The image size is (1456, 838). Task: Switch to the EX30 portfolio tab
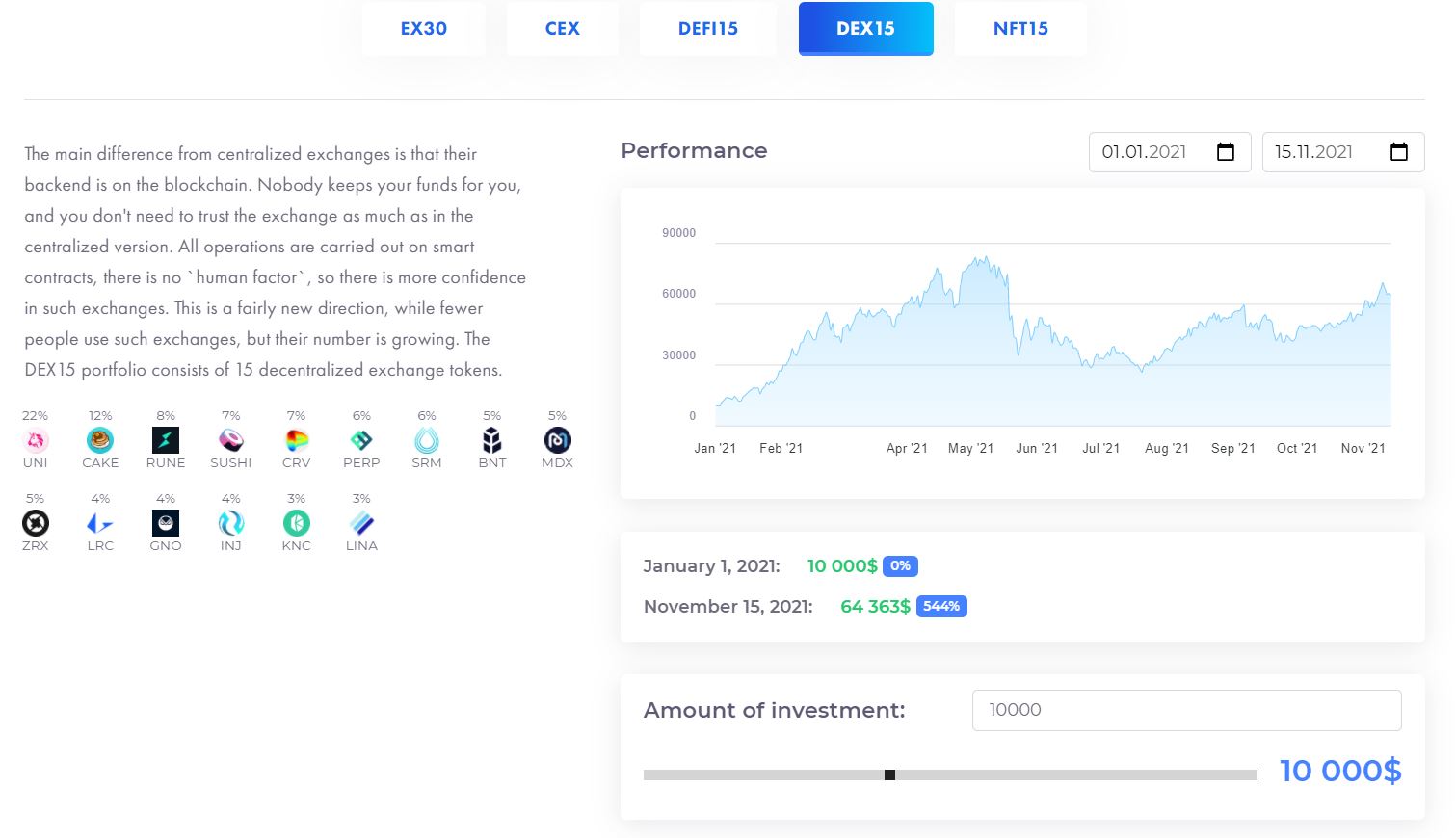pyautogui.click(x=424, y=29)
